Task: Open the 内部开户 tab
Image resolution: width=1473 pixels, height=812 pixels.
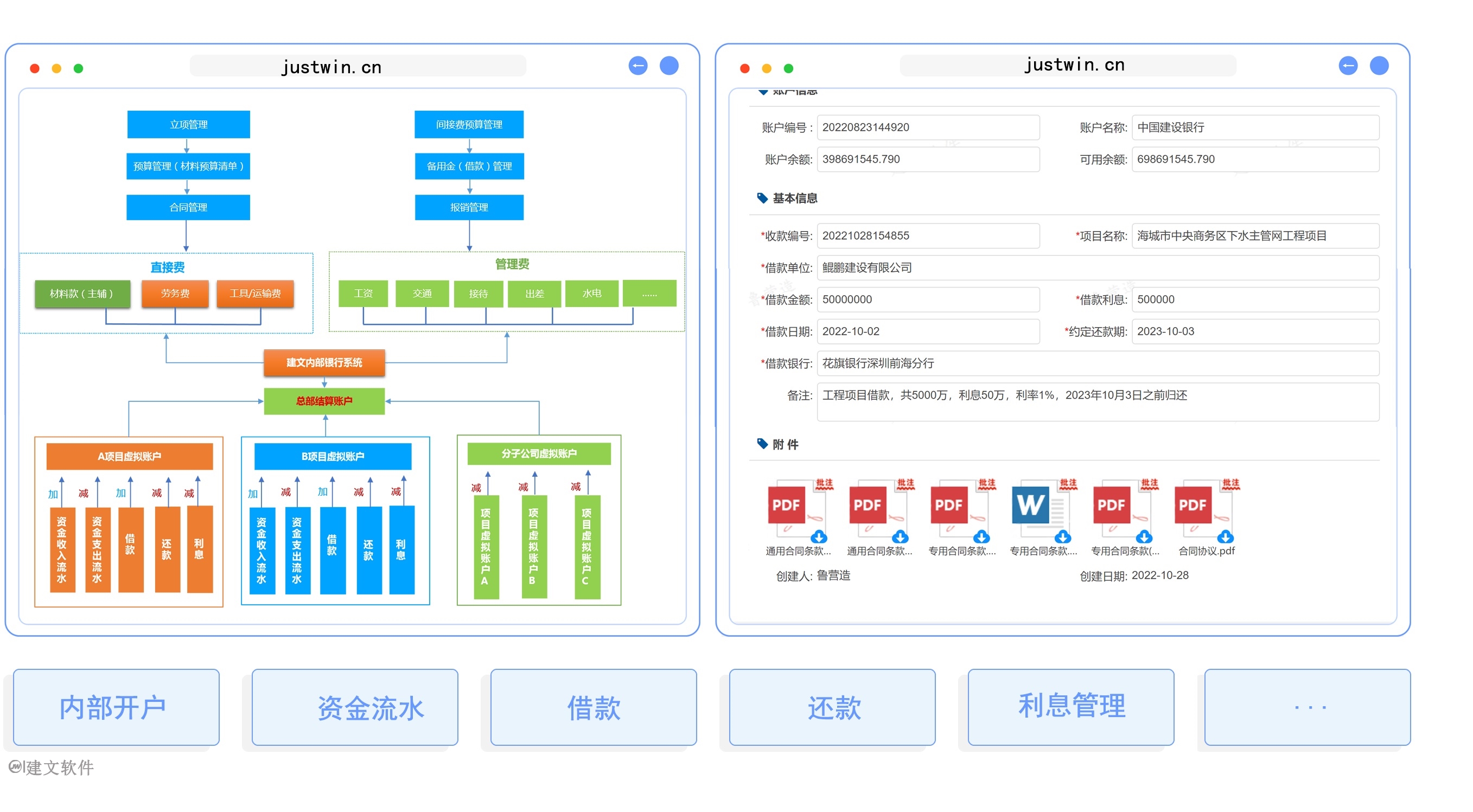Action: click(x=116, y=707)
